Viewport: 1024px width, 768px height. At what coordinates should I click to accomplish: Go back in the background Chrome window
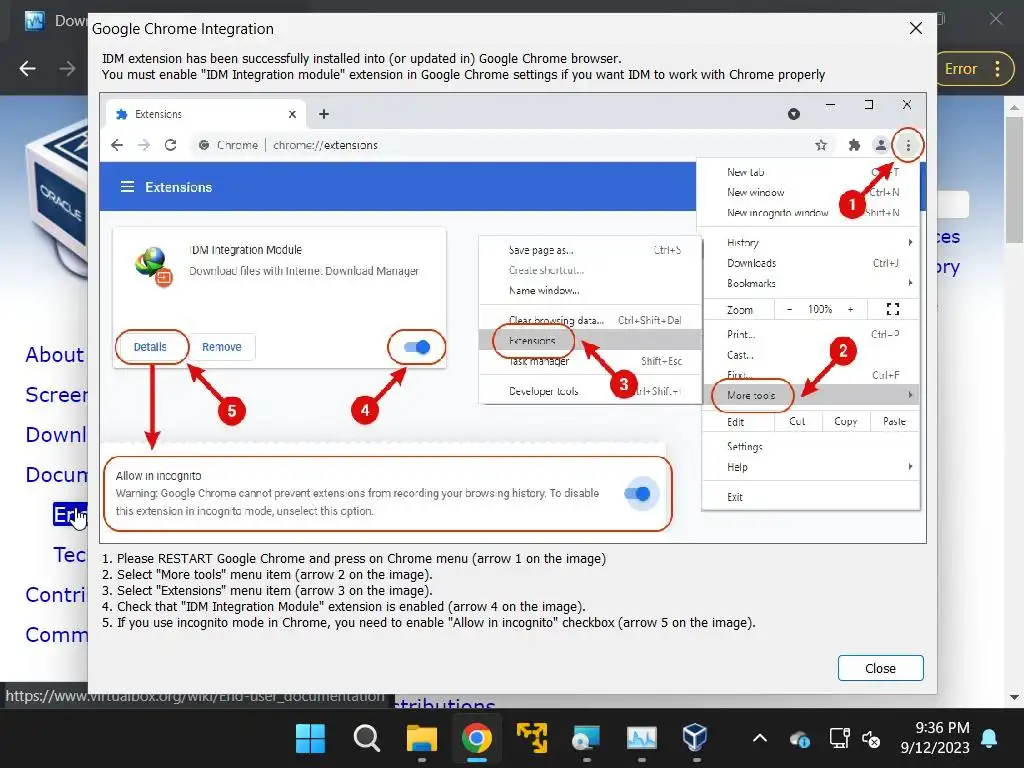click(27, 69)
